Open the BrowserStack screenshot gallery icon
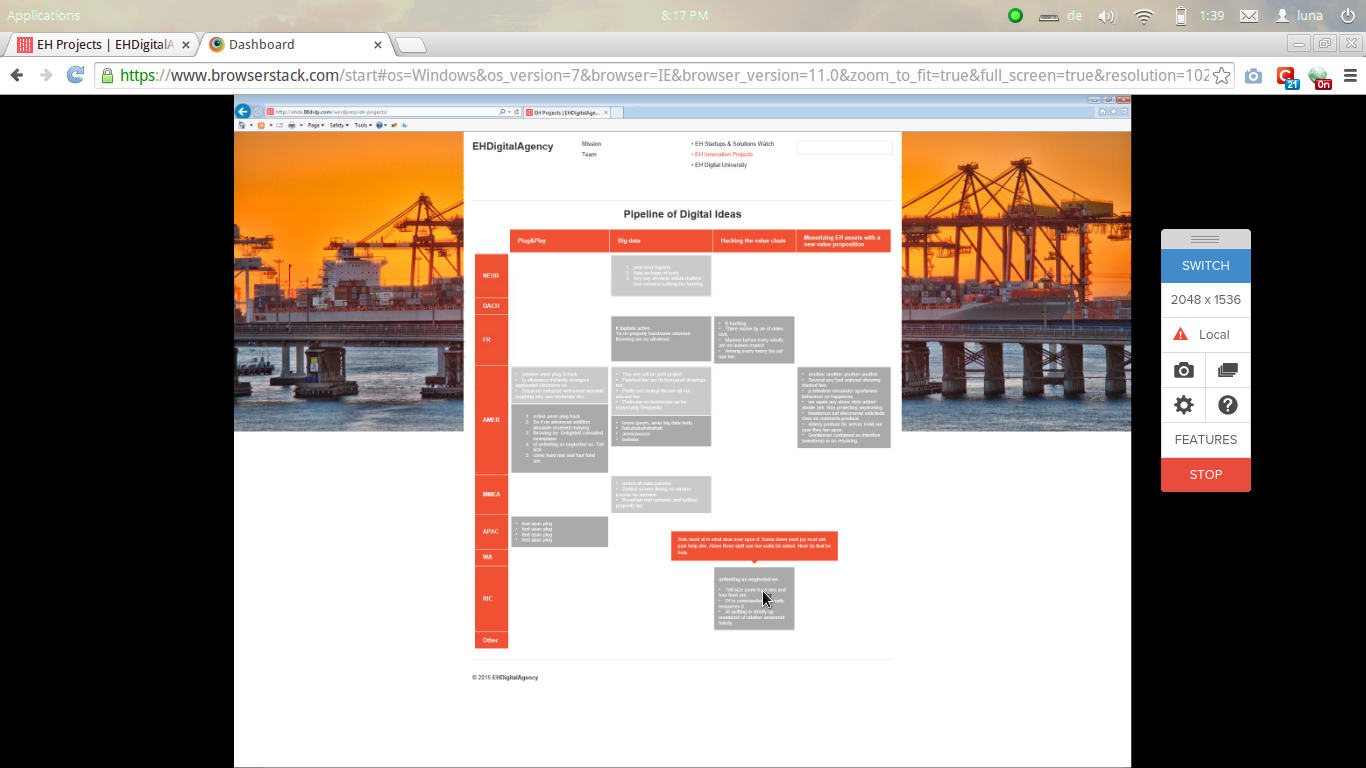The width and height of the screenshot is (1366, 768). pos(1228,370)
